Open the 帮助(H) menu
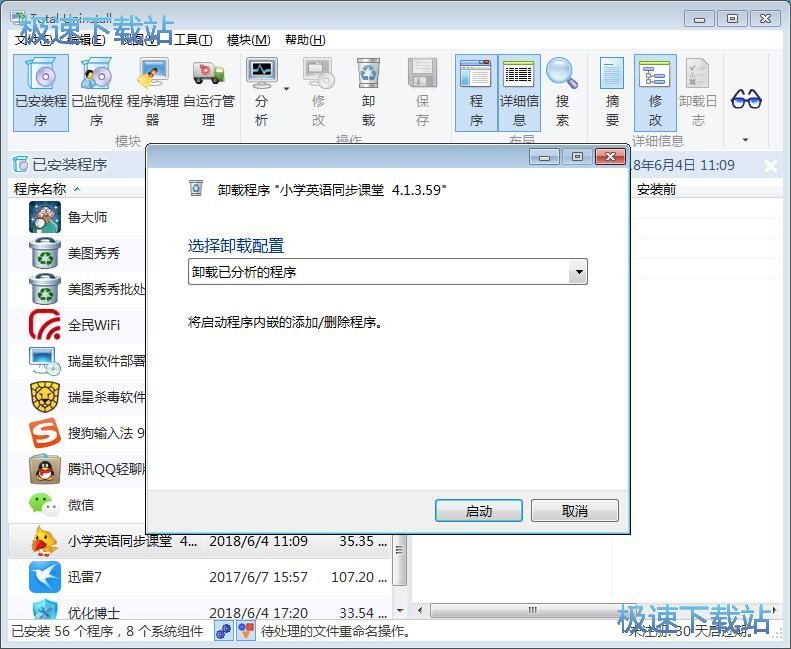 305,40
